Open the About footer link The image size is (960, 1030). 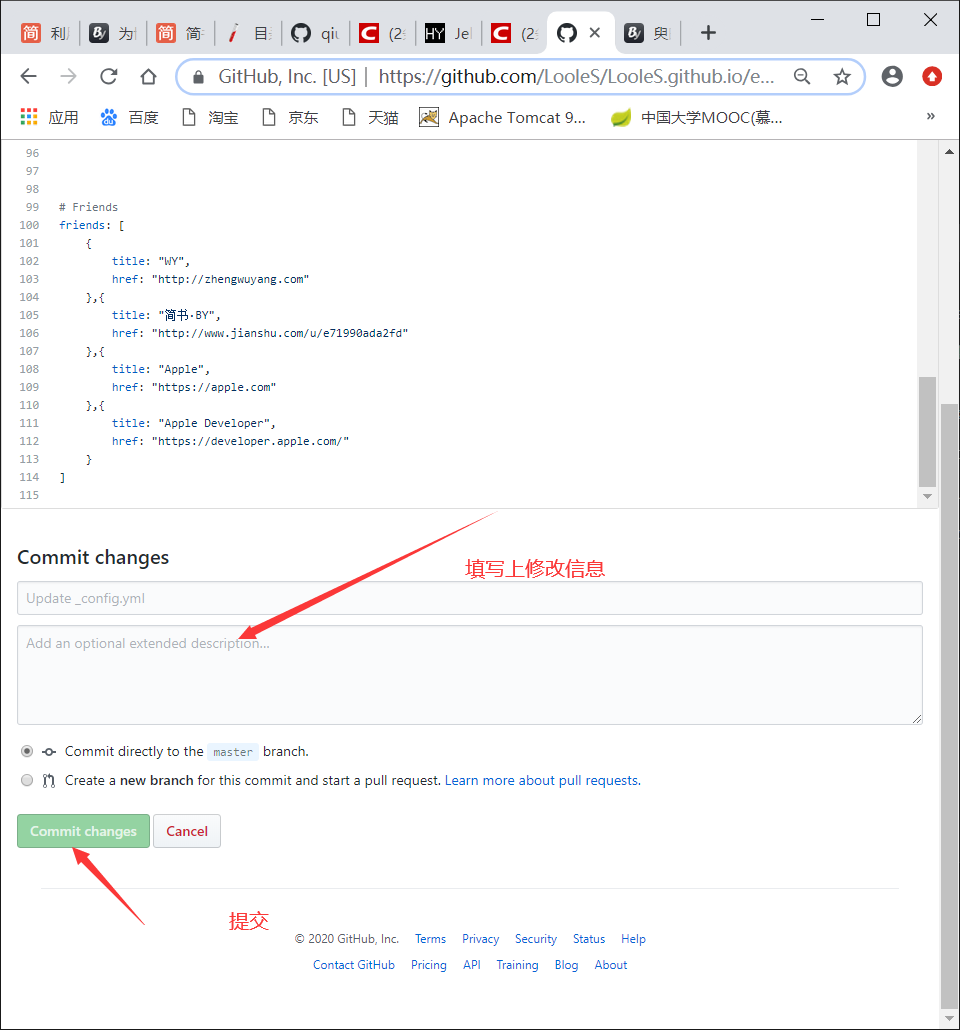(611, 964)
